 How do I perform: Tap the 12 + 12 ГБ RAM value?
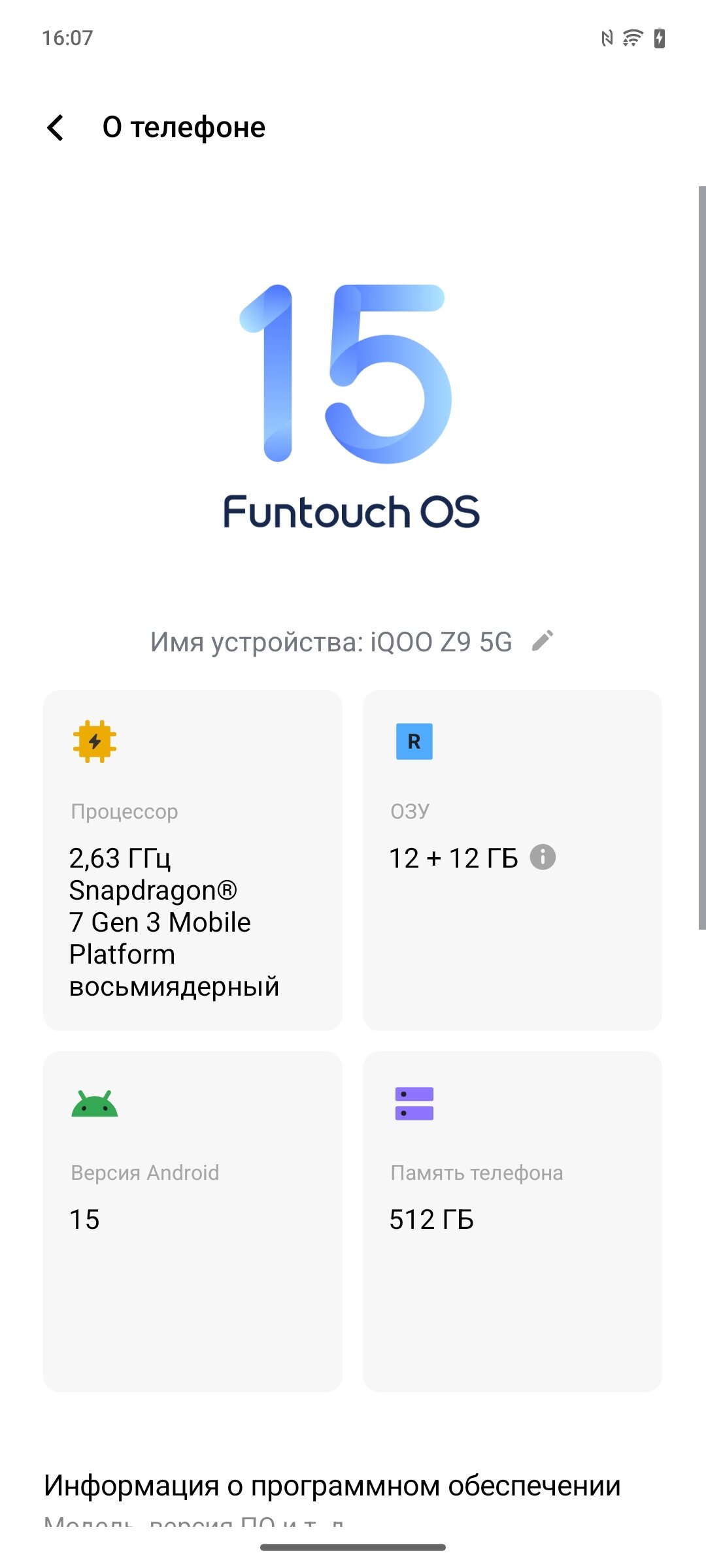coord(453,858)
